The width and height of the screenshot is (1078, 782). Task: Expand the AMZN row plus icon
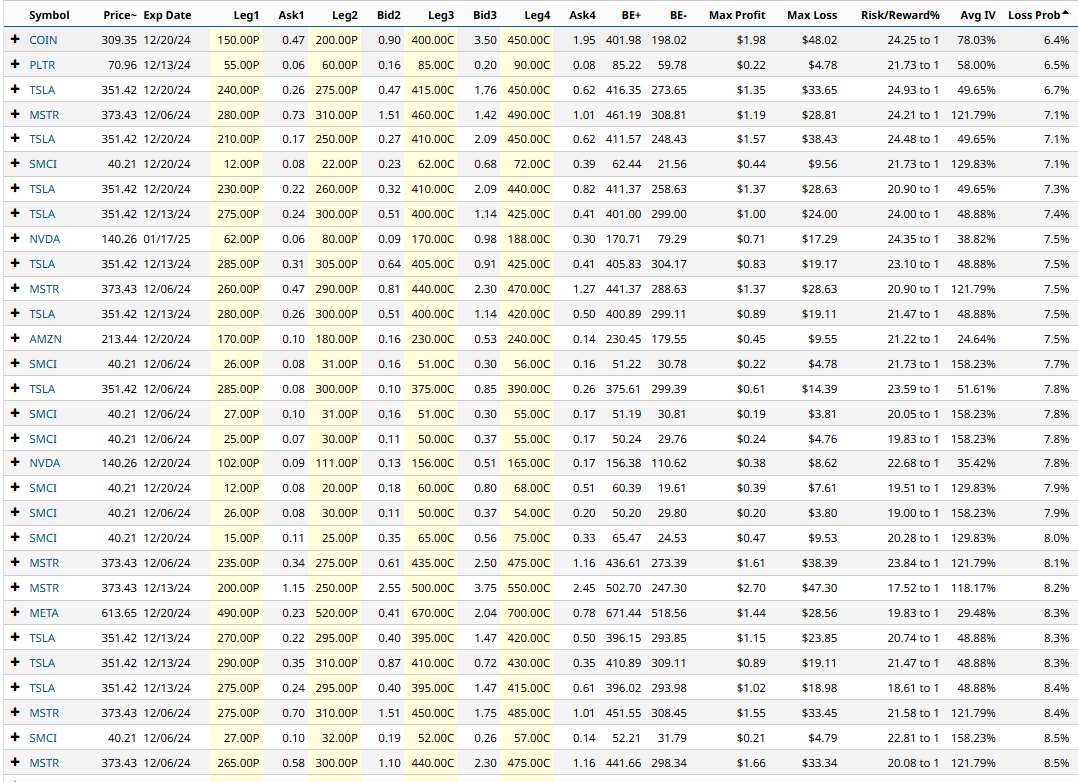point(15,338)
